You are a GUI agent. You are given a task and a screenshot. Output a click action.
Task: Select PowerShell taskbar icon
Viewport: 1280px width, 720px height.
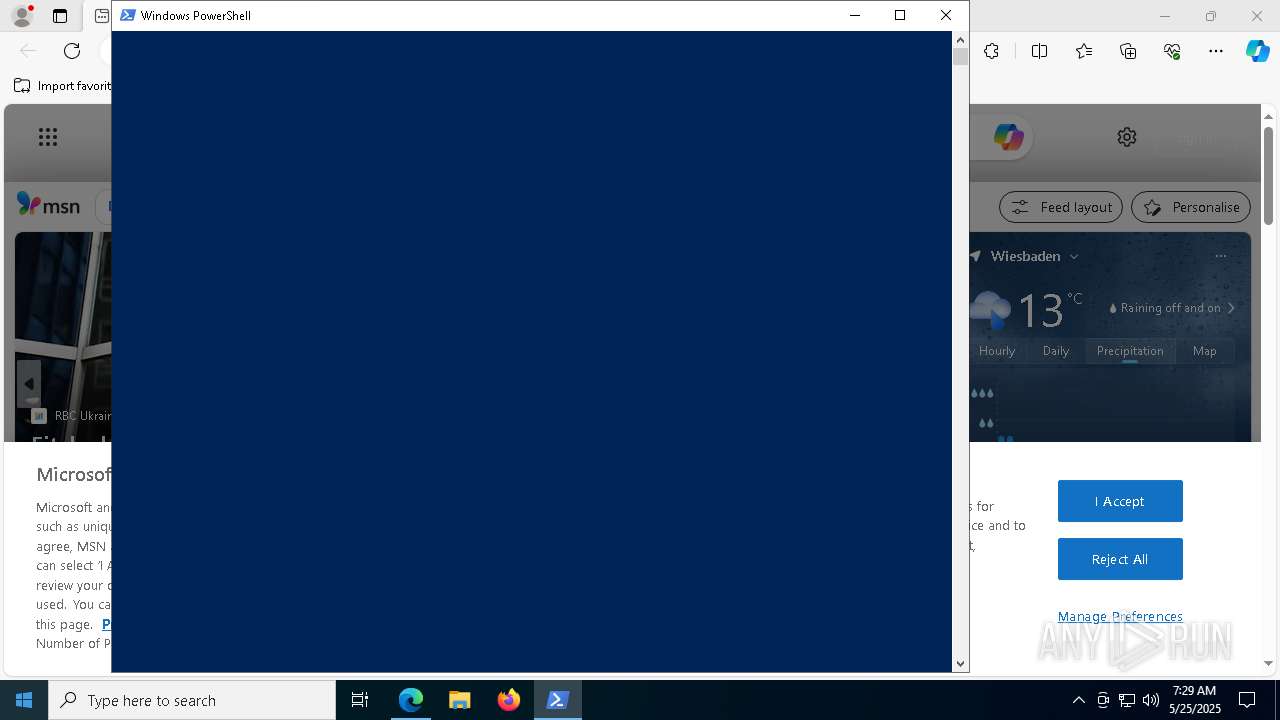click(x=558, y=700)
